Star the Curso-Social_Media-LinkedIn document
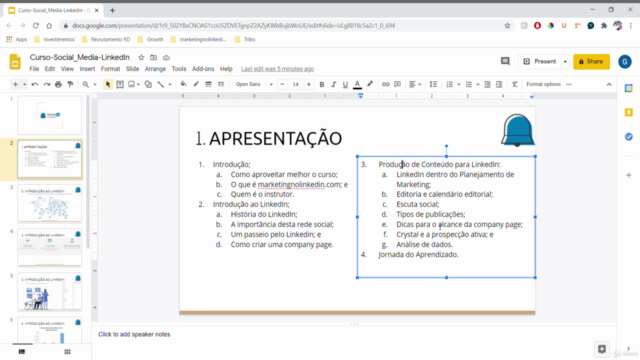 click(141, 58)
